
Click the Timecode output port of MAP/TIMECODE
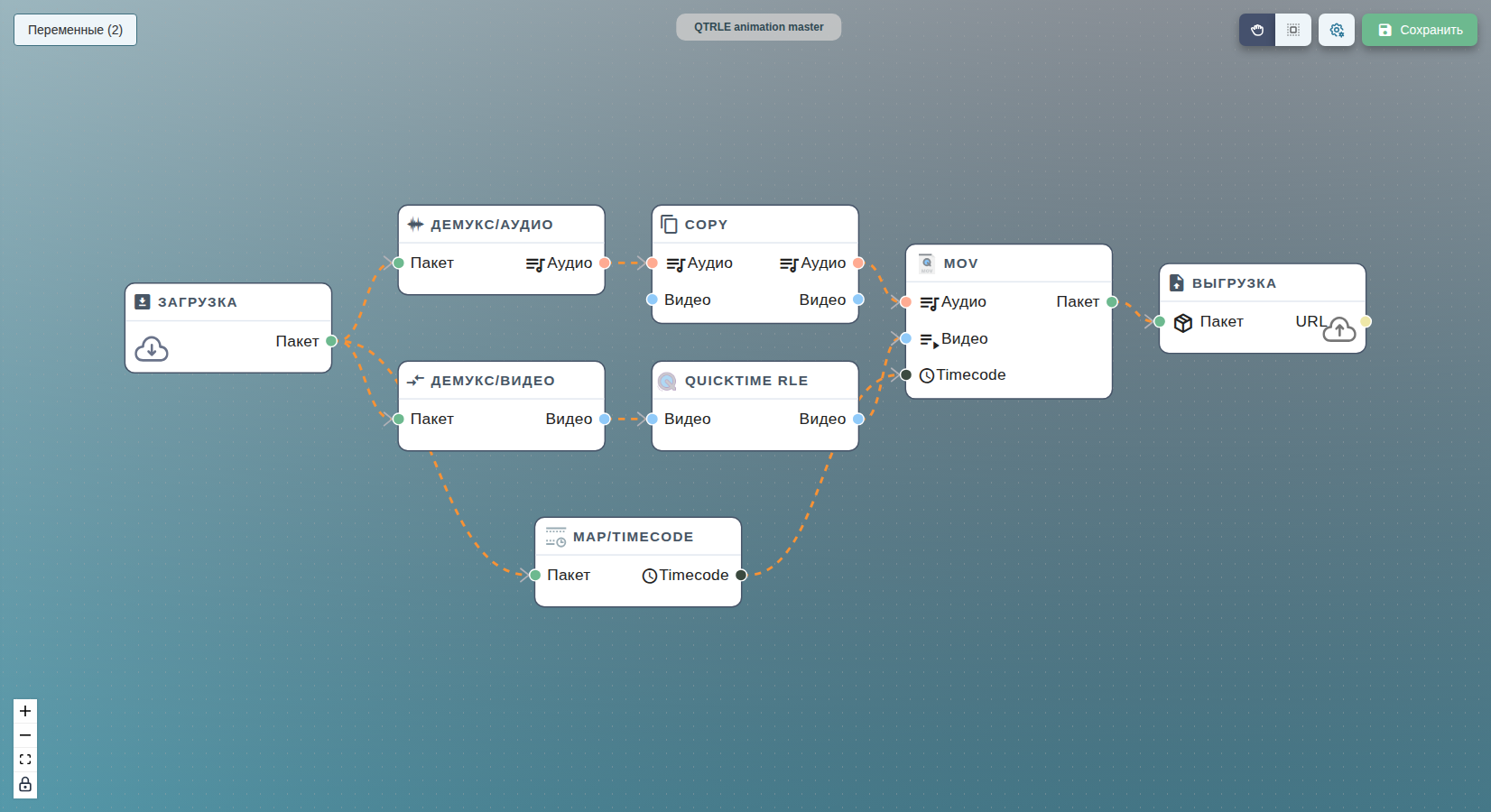coord(741,575)
